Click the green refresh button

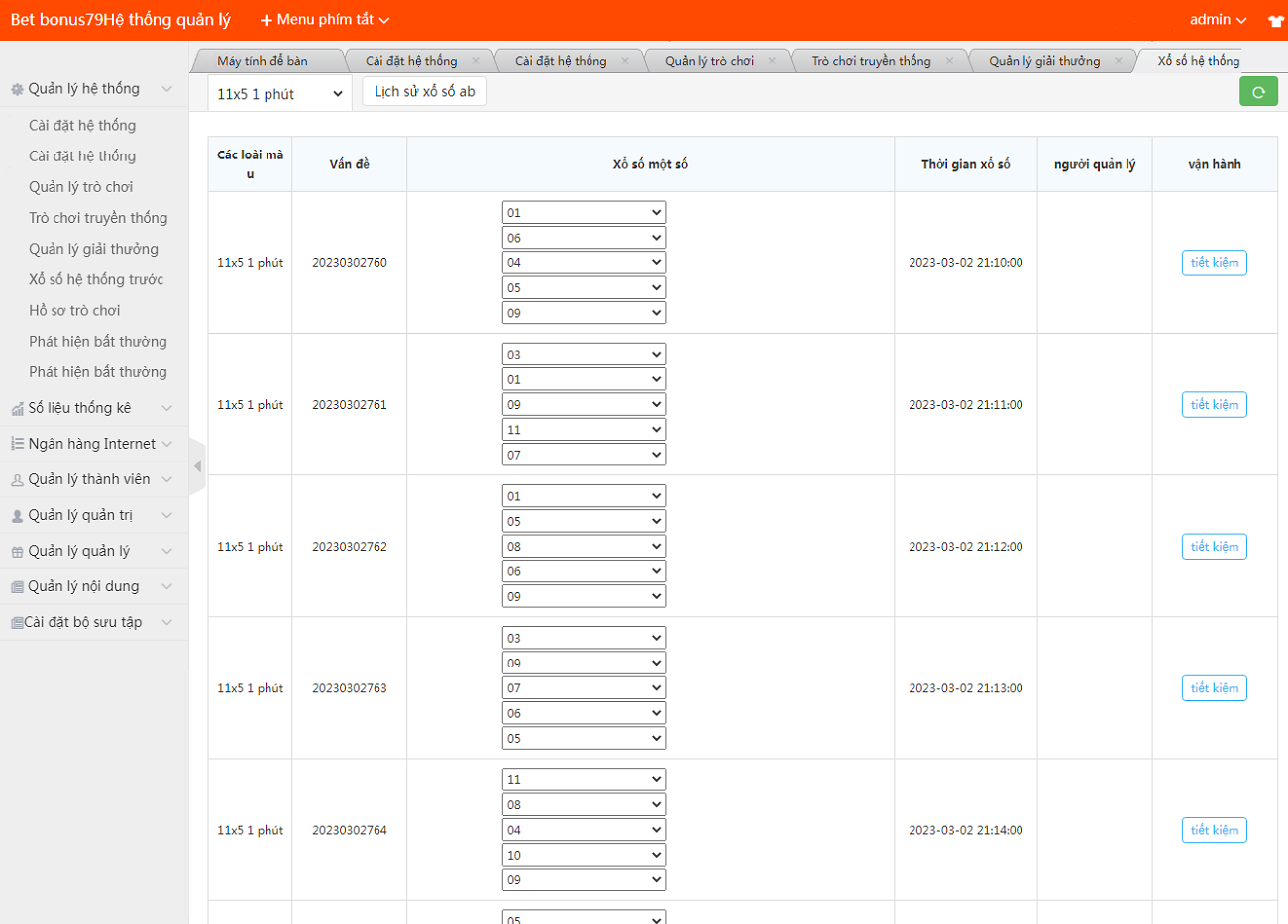[1258, 92]
